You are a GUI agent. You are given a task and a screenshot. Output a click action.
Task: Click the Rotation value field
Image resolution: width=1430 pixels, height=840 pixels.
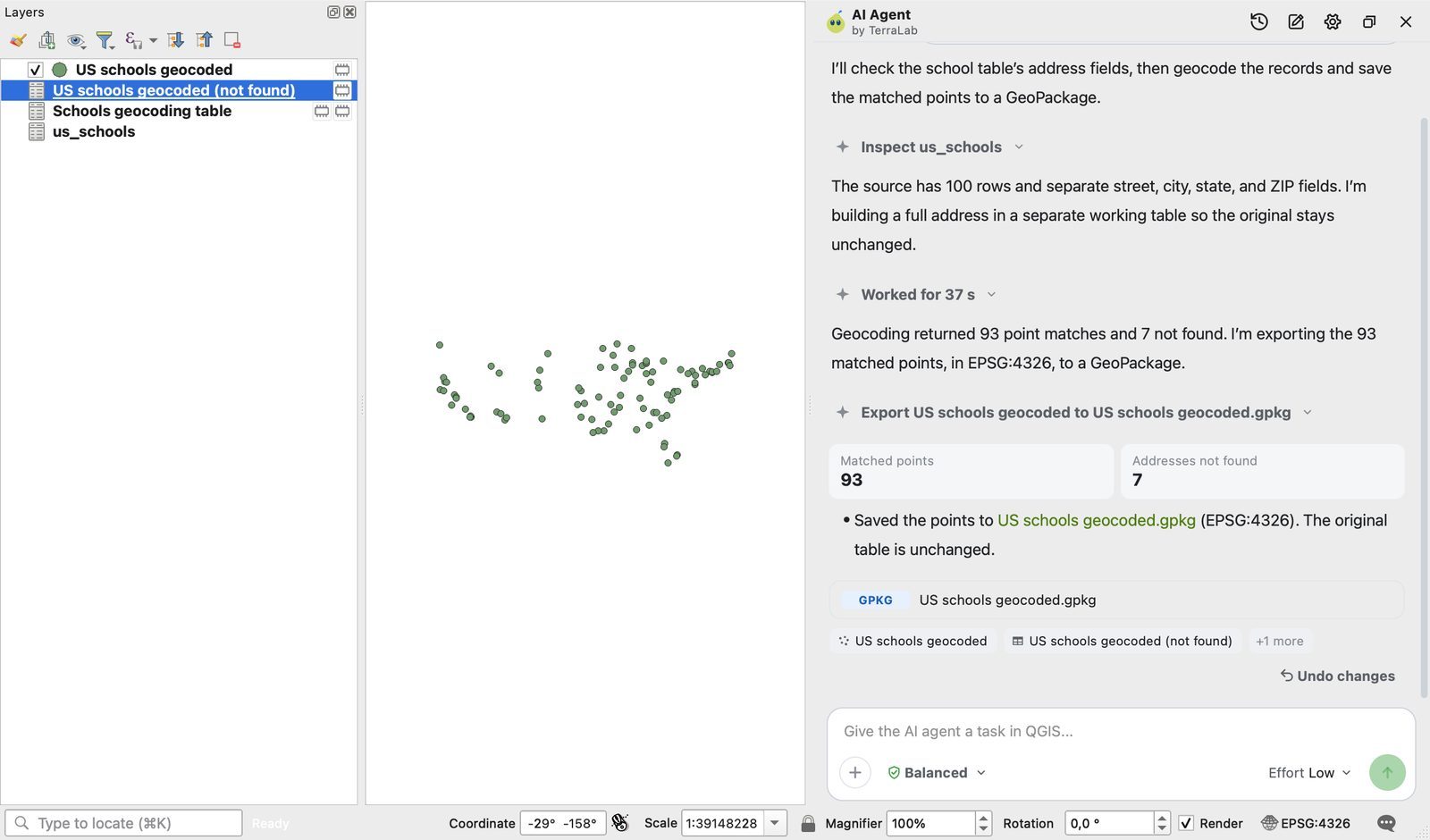click(1109, 823)
